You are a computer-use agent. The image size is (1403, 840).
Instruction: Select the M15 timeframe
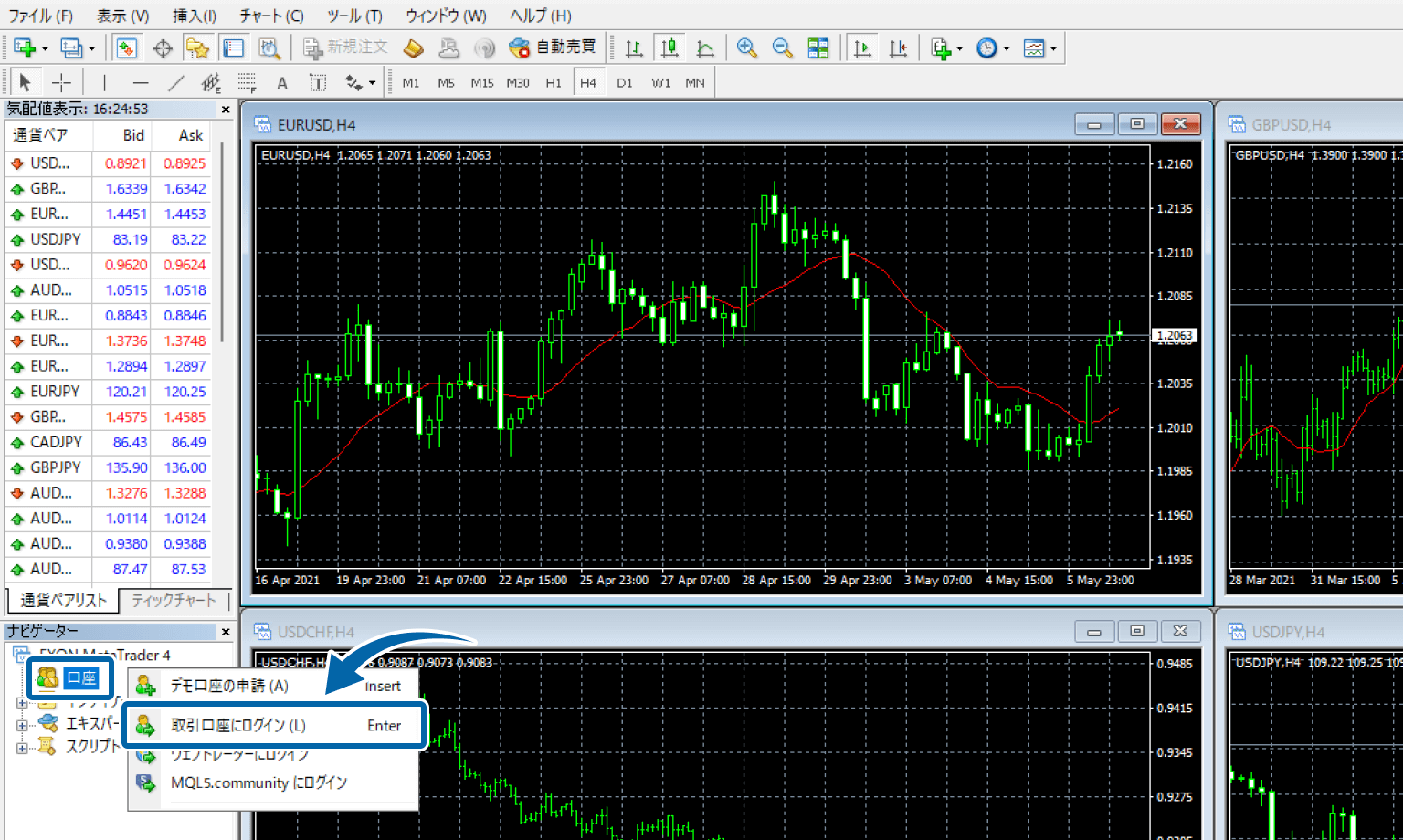coord(482,82)
